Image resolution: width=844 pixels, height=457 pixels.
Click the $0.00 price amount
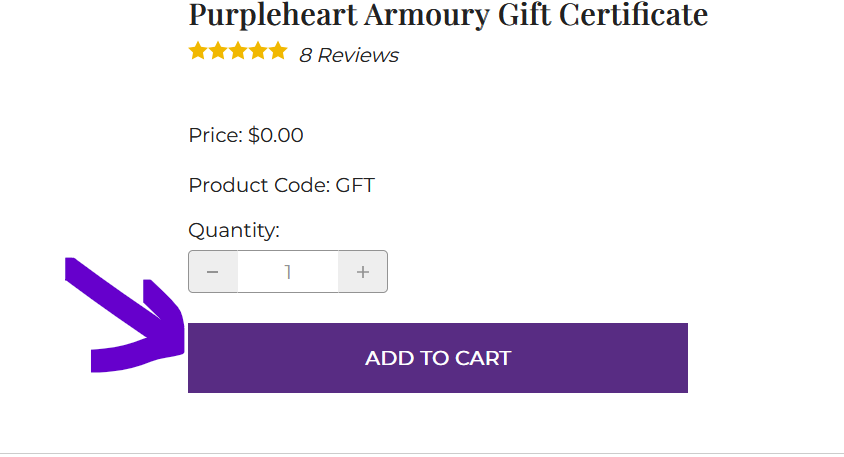click(276, 135)
